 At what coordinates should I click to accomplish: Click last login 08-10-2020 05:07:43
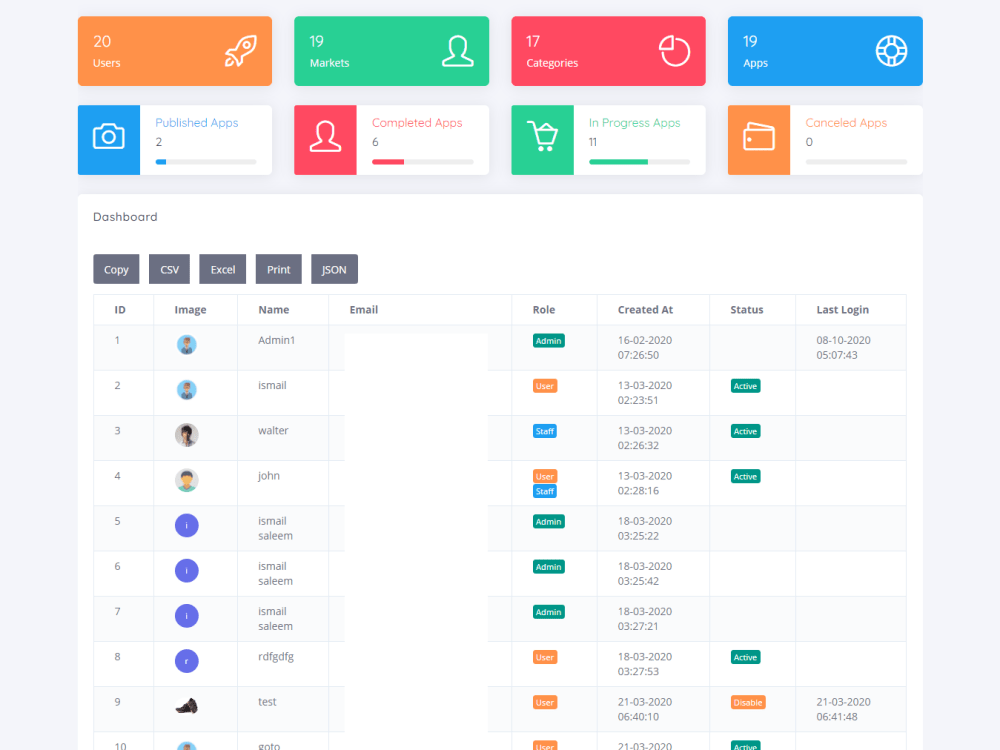coord(843,348)
